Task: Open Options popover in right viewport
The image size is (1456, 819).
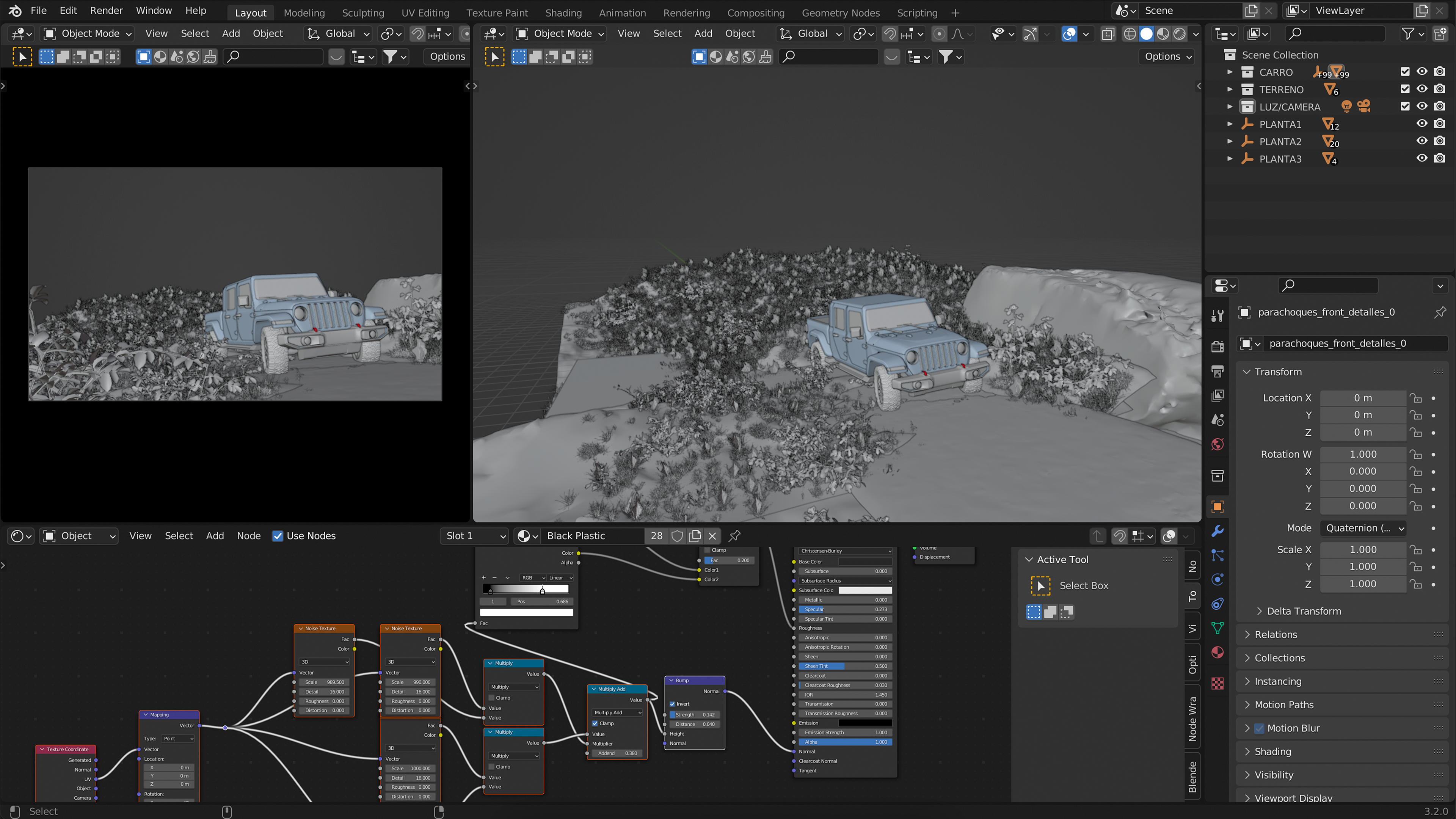Action: coord(1168,56)
